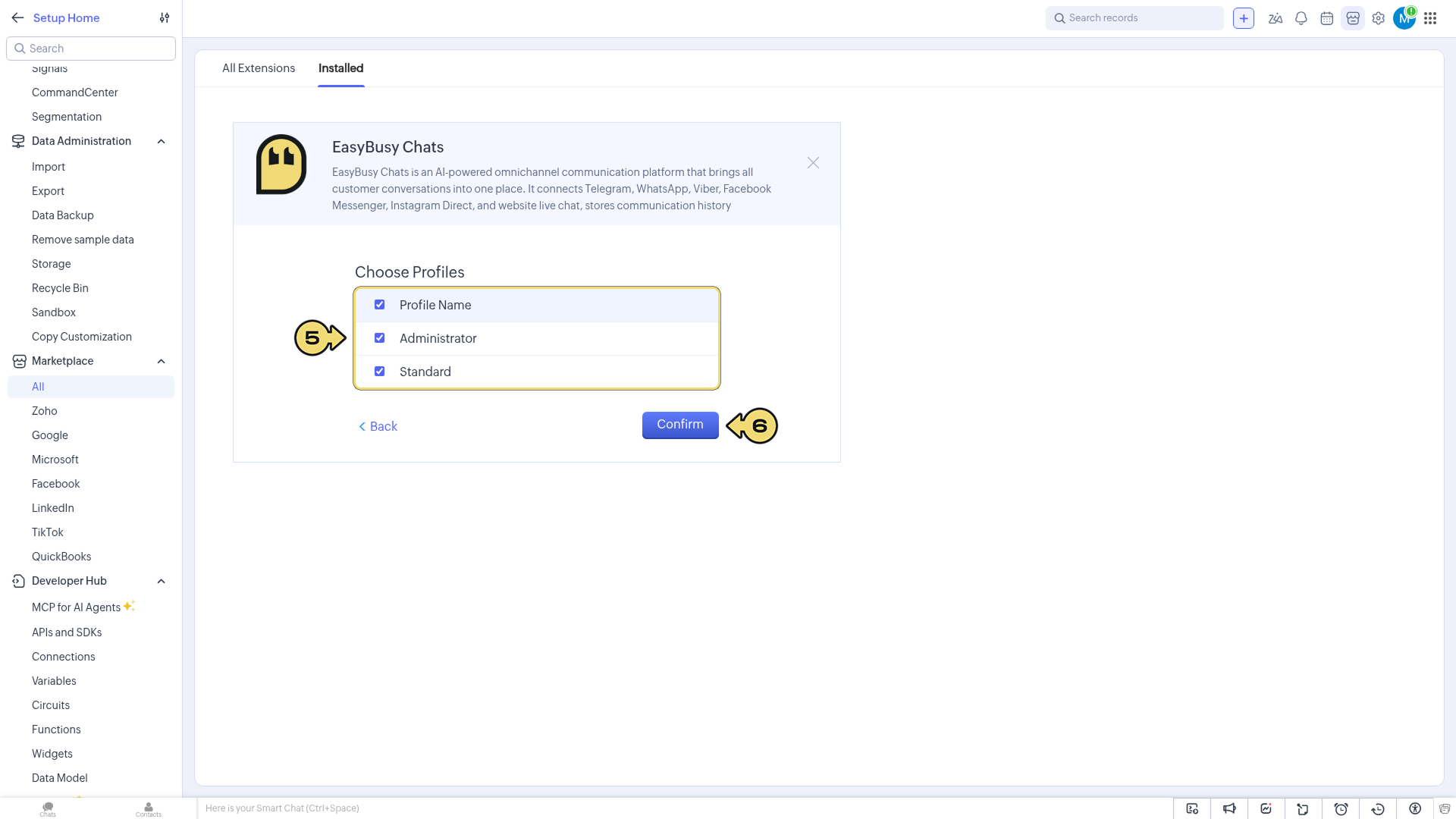Viewport: 1456px width, 819px height.
Task: Select the Installed tab
Action: click(x=341, y=68)
